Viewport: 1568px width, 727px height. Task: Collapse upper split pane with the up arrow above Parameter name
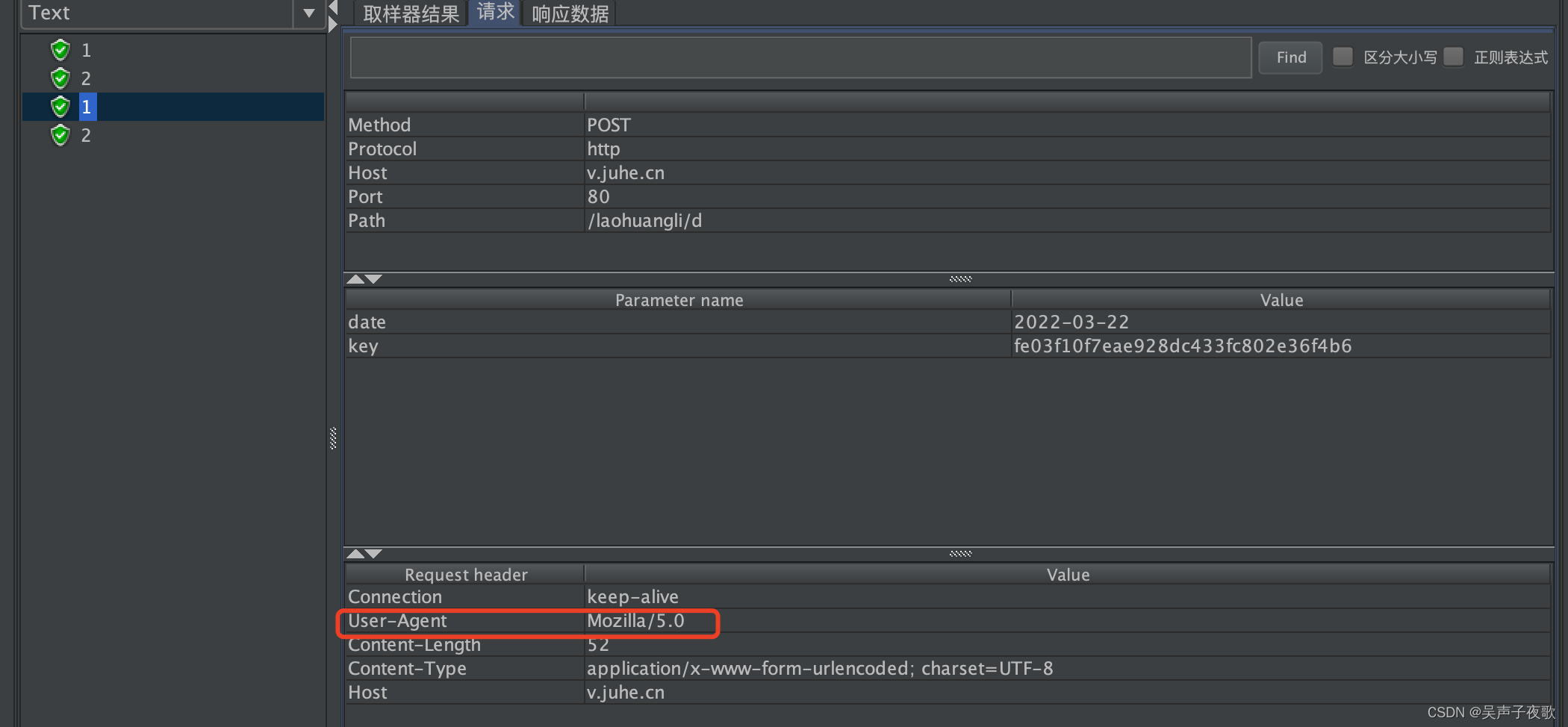[355, 279]
